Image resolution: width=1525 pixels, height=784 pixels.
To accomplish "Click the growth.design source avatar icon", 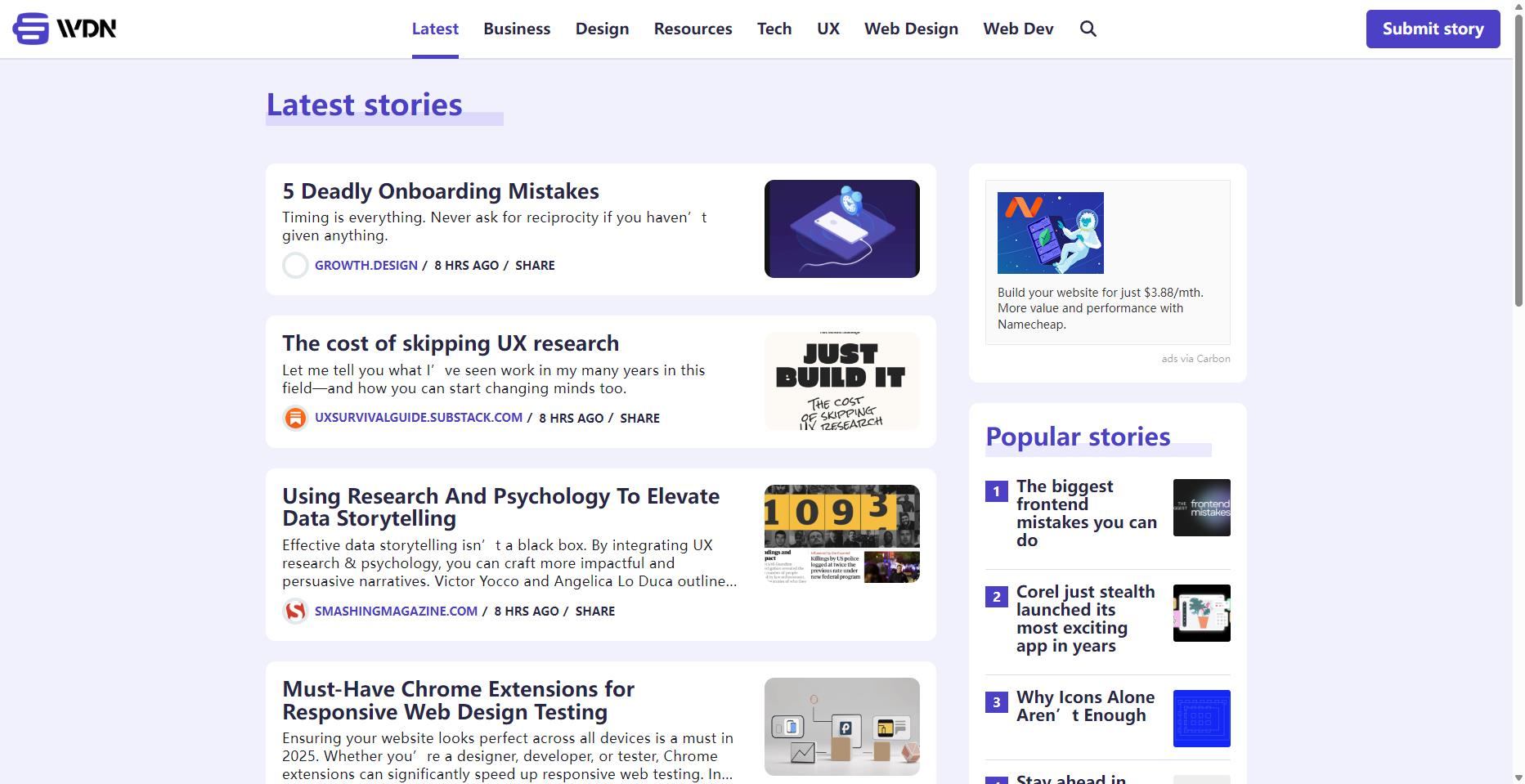I will (295, 266).
